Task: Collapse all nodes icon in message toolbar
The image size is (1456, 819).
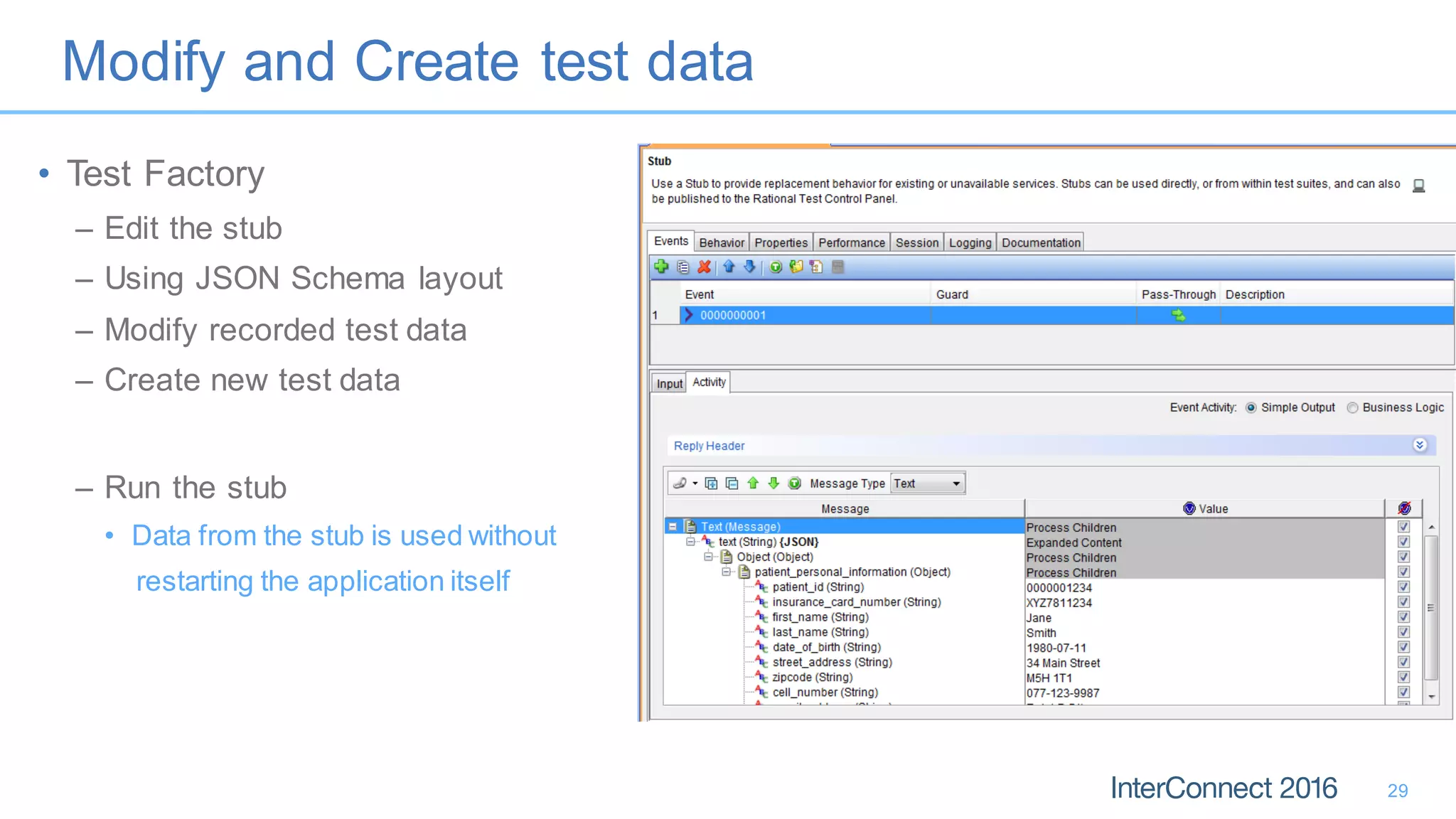Action: point(732,483)
